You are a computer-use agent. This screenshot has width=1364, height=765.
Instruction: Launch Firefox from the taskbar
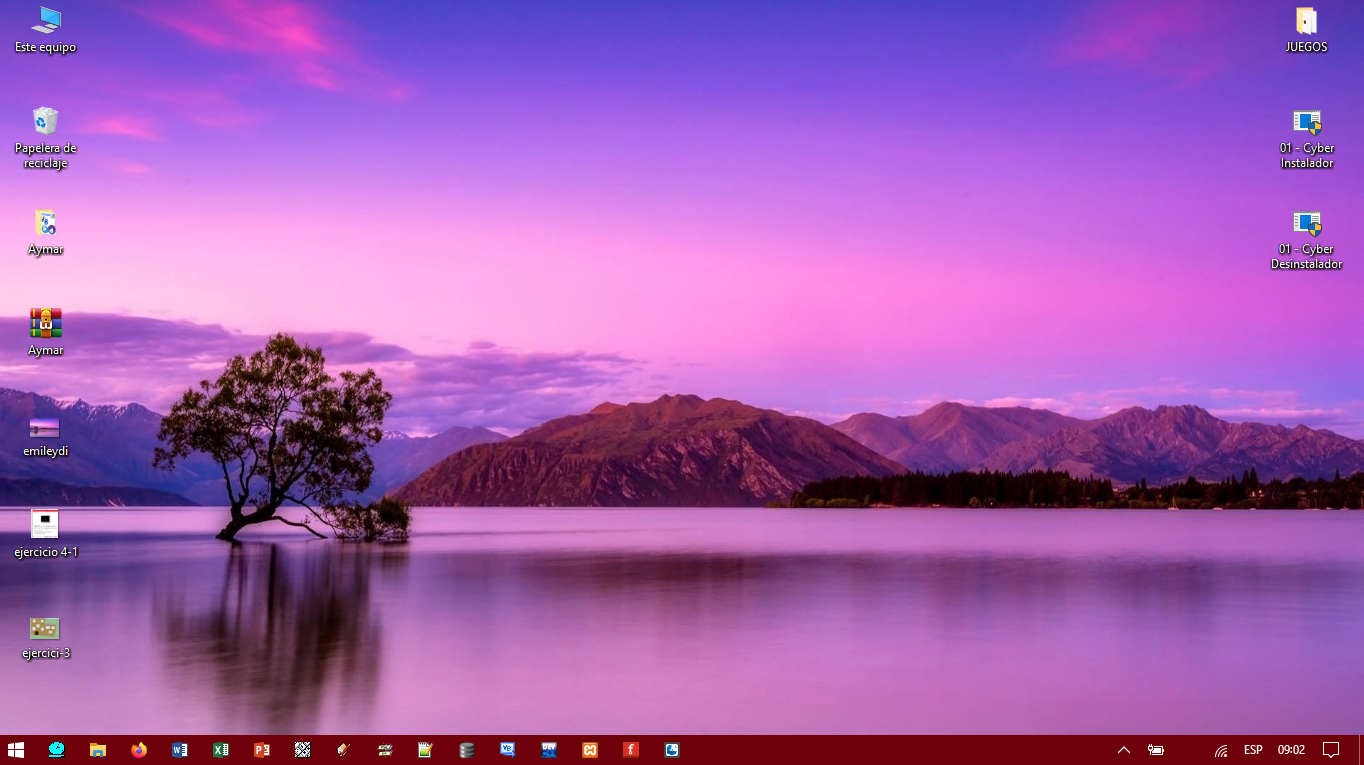[x=138, y=749]
